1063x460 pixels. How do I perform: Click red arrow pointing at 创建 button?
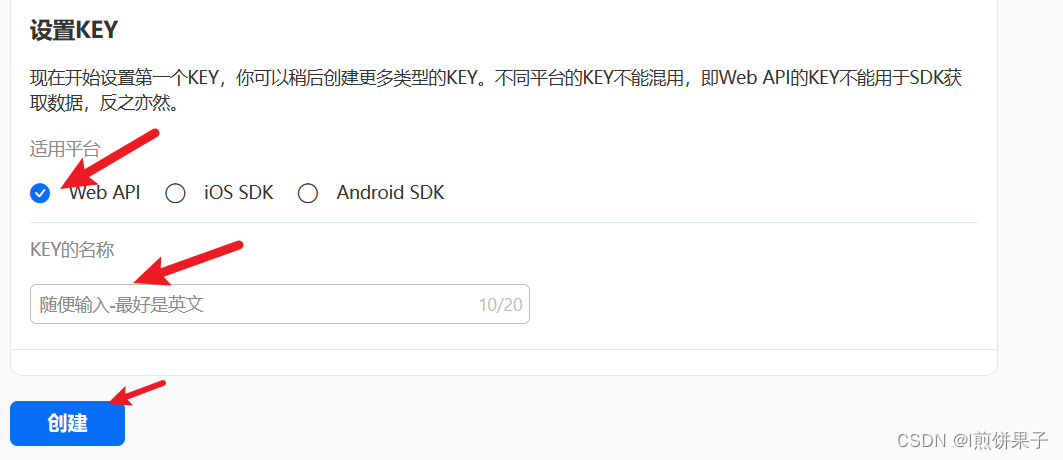point(138,394)
